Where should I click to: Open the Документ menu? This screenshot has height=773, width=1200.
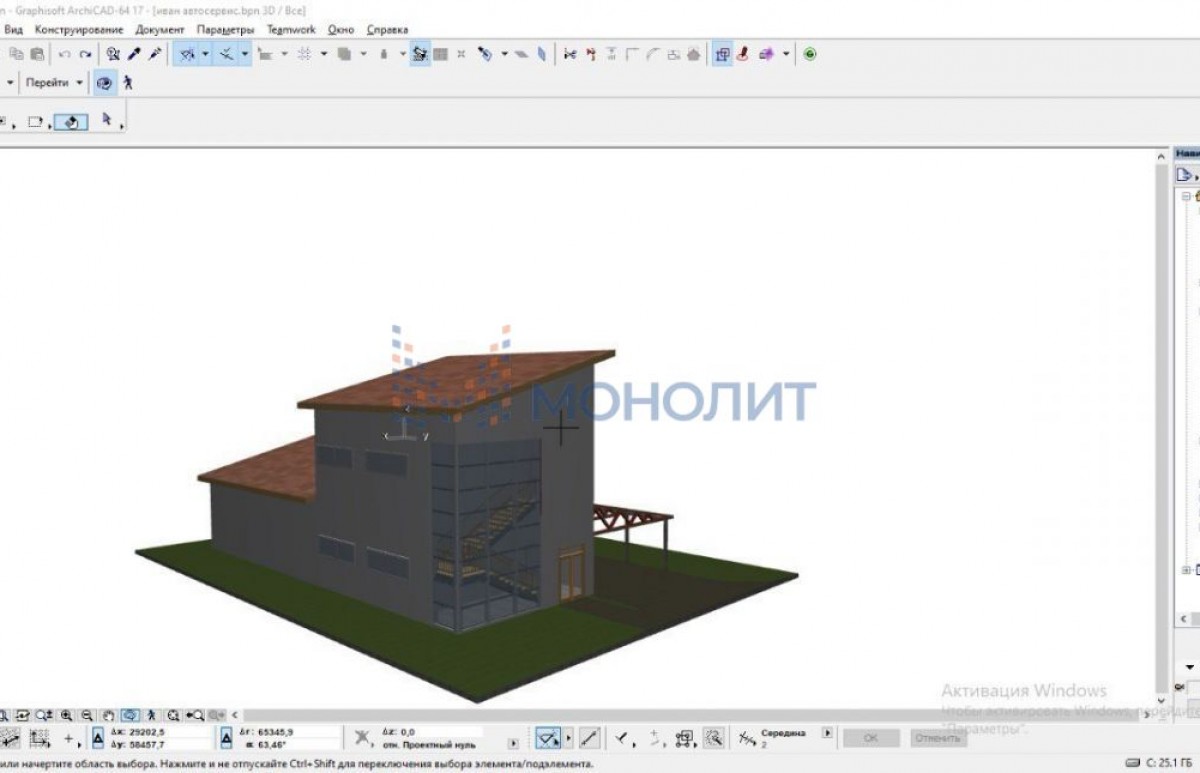(x=160, y=30)
